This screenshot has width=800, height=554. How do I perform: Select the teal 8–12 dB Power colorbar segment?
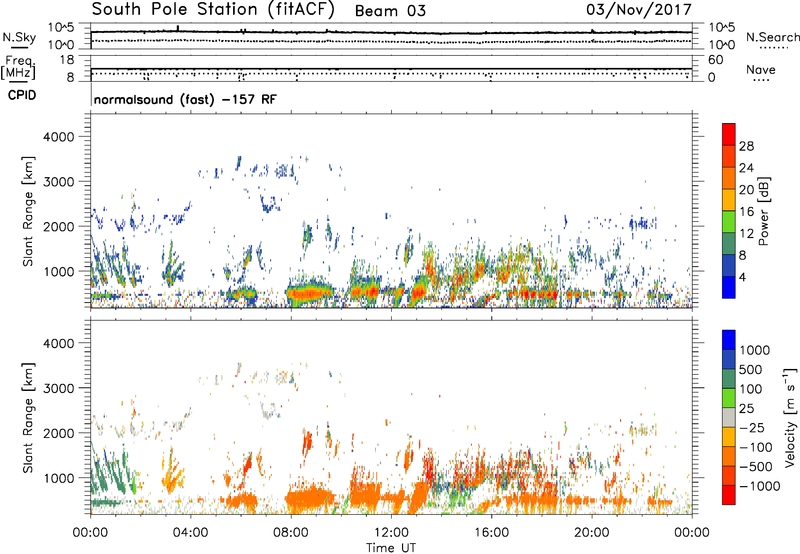point(729,243)
